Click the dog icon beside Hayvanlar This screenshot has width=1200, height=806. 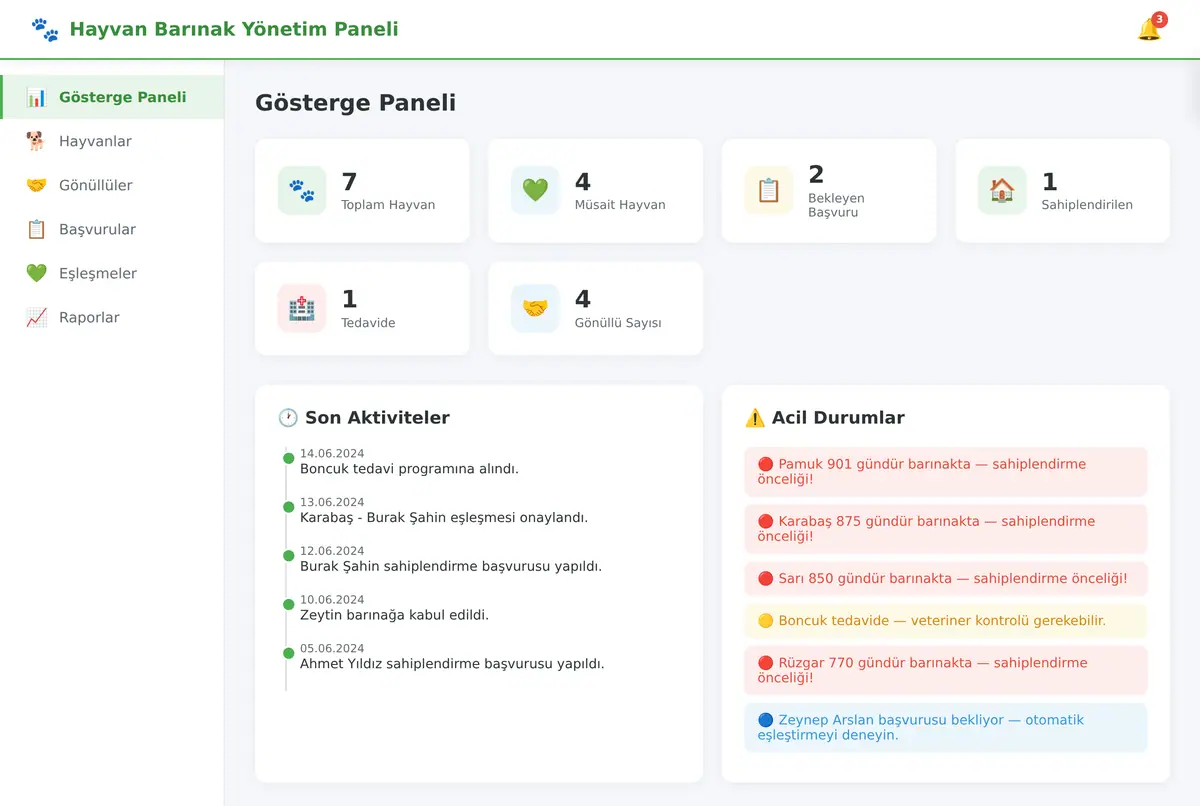pos(37,141)
